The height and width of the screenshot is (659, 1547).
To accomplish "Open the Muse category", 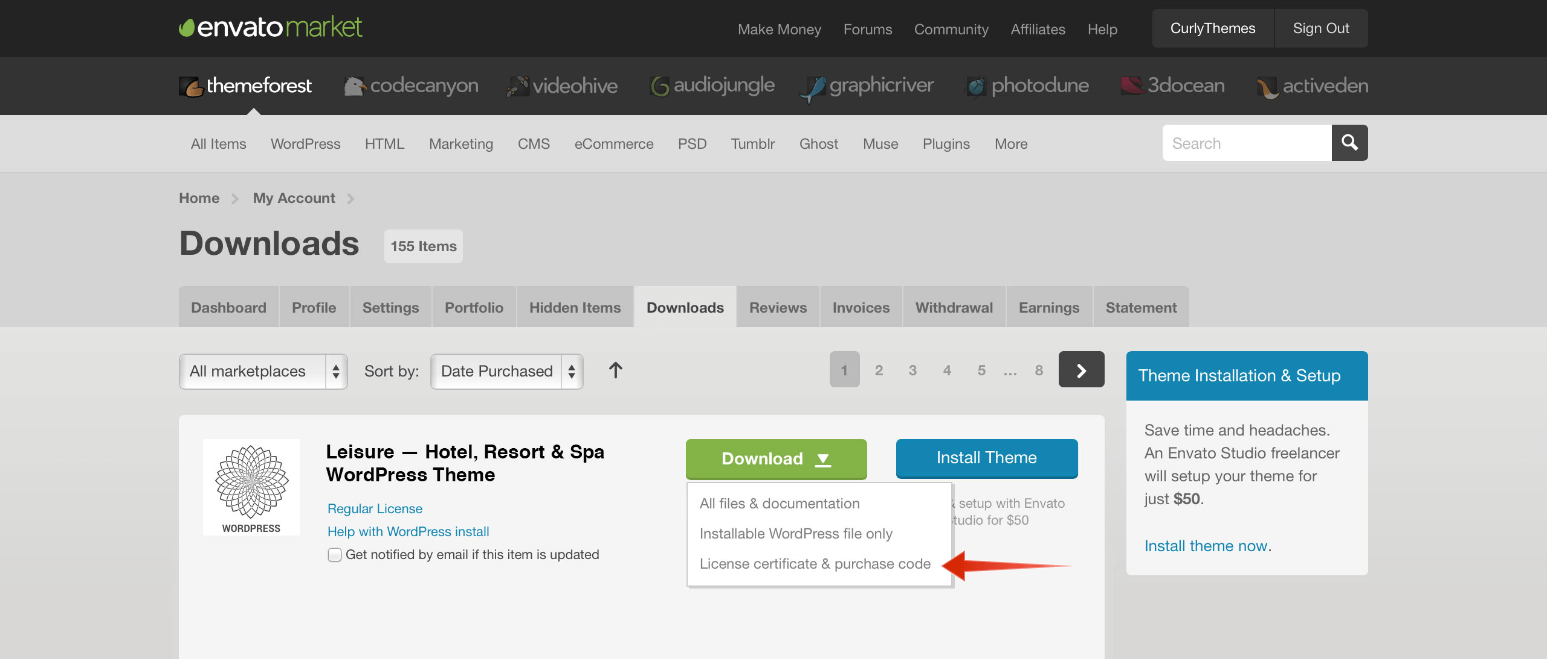I will [881, 144].
